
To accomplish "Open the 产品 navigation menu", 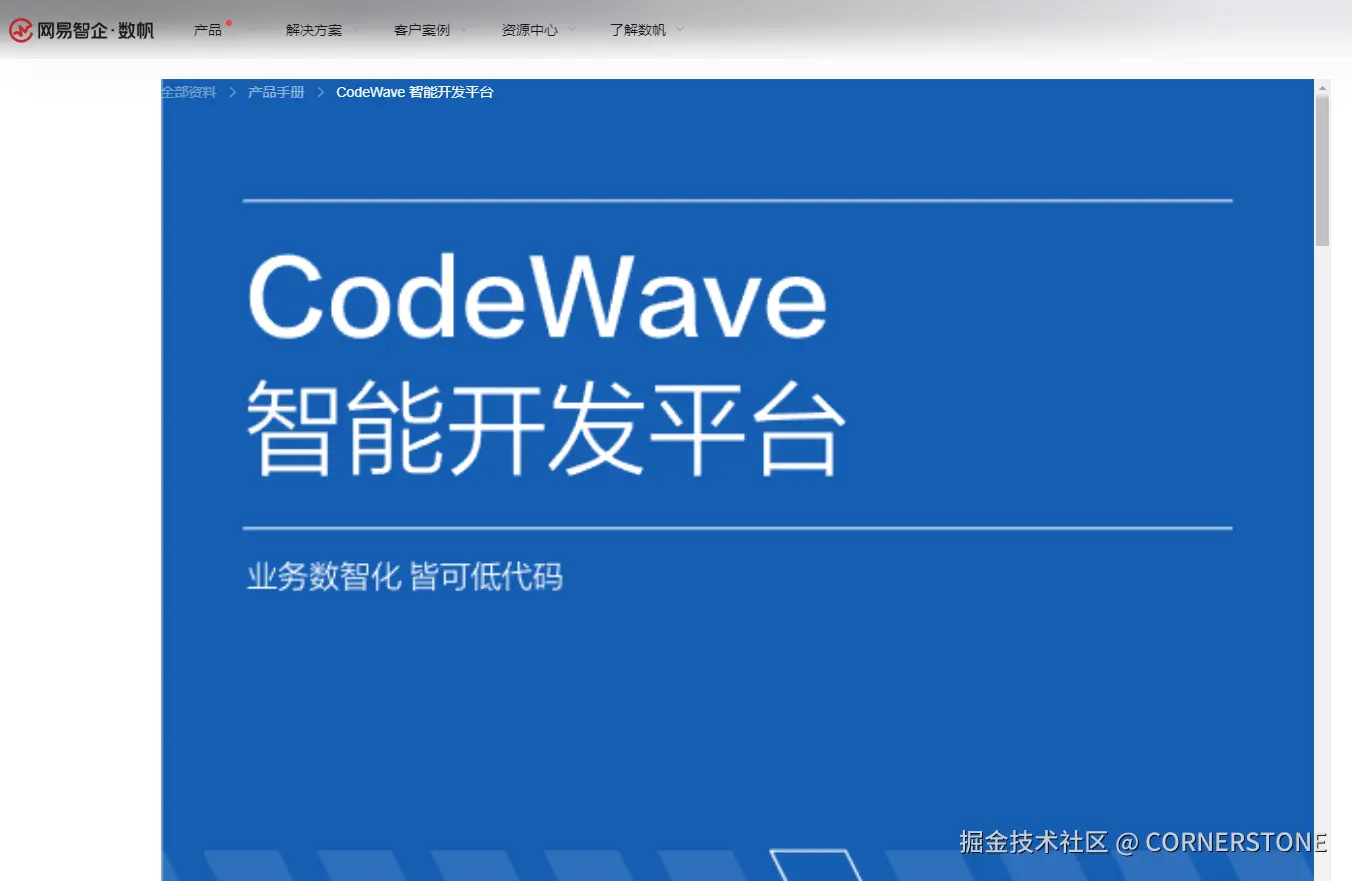I will click(x=208, y=30).
